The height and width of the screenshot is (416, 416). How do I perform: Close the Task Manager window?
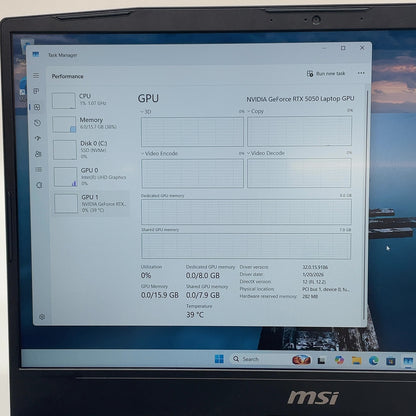tap(362, 48)
